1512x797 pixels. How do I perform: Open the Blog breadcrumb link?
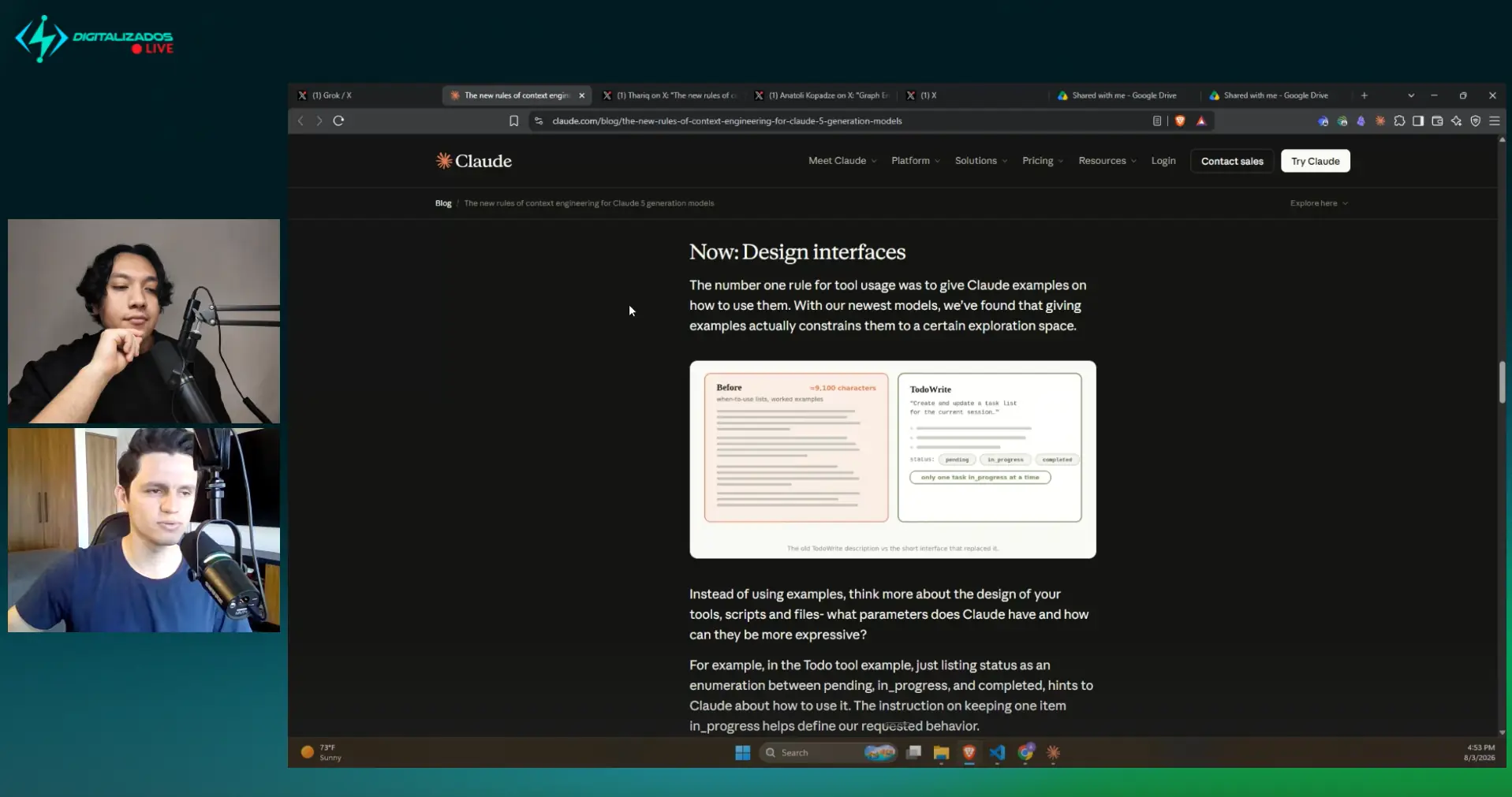tap(443, 203)
